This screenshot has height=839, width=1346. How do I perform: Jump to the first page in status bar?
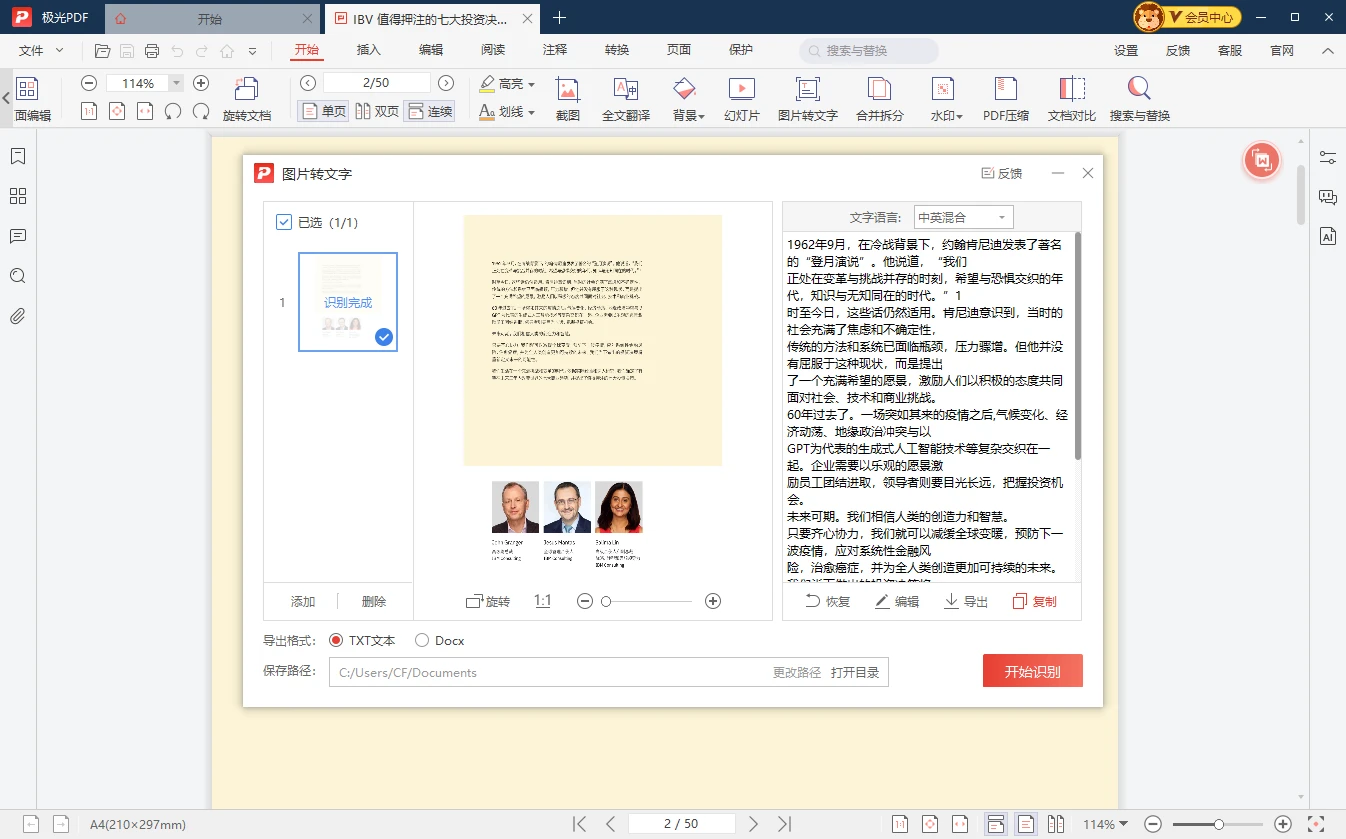[x=579, y=824]
